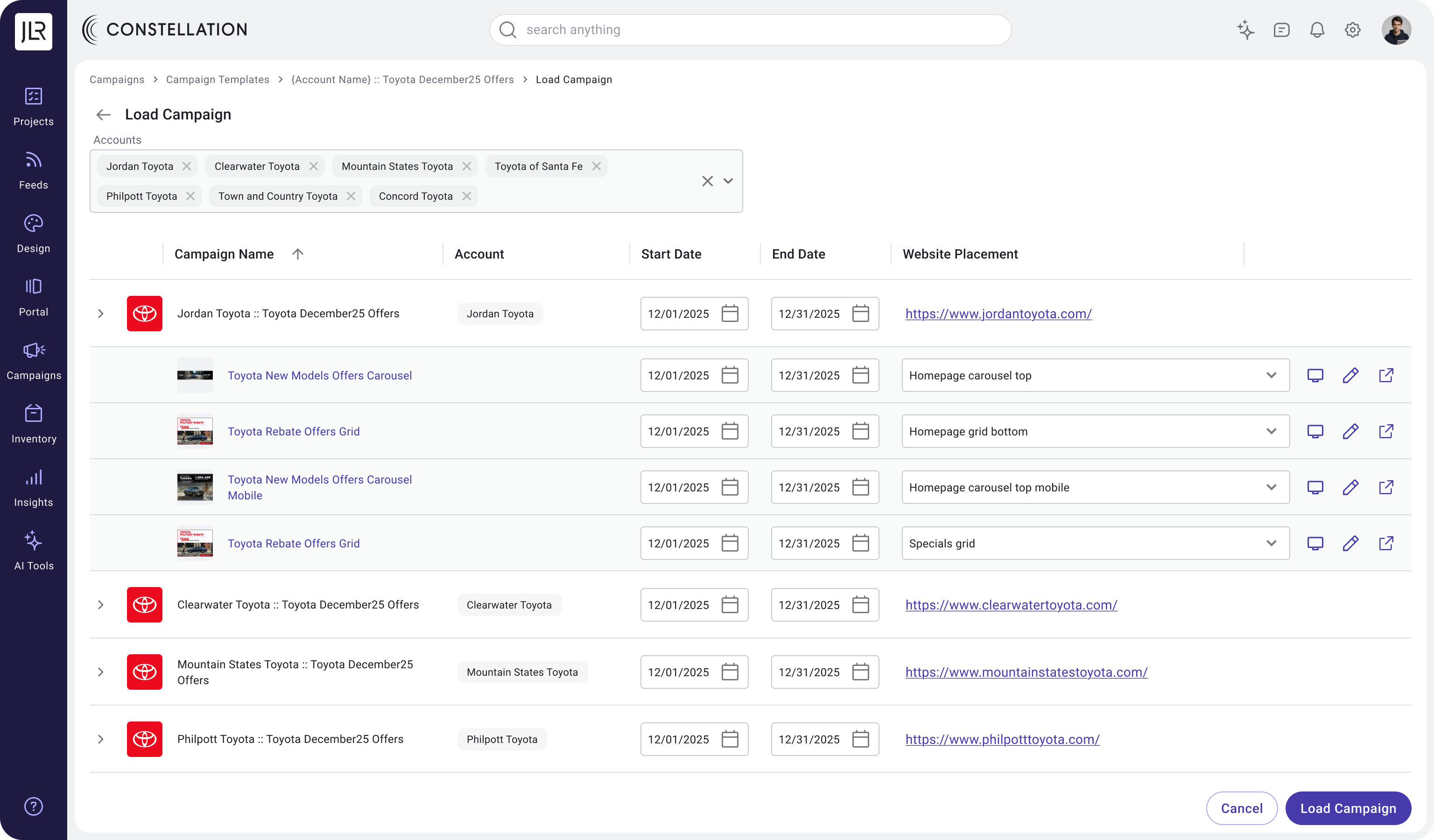
Task: Click calendar icon in Jordan Toyota start date
Action: click(730, 313)
